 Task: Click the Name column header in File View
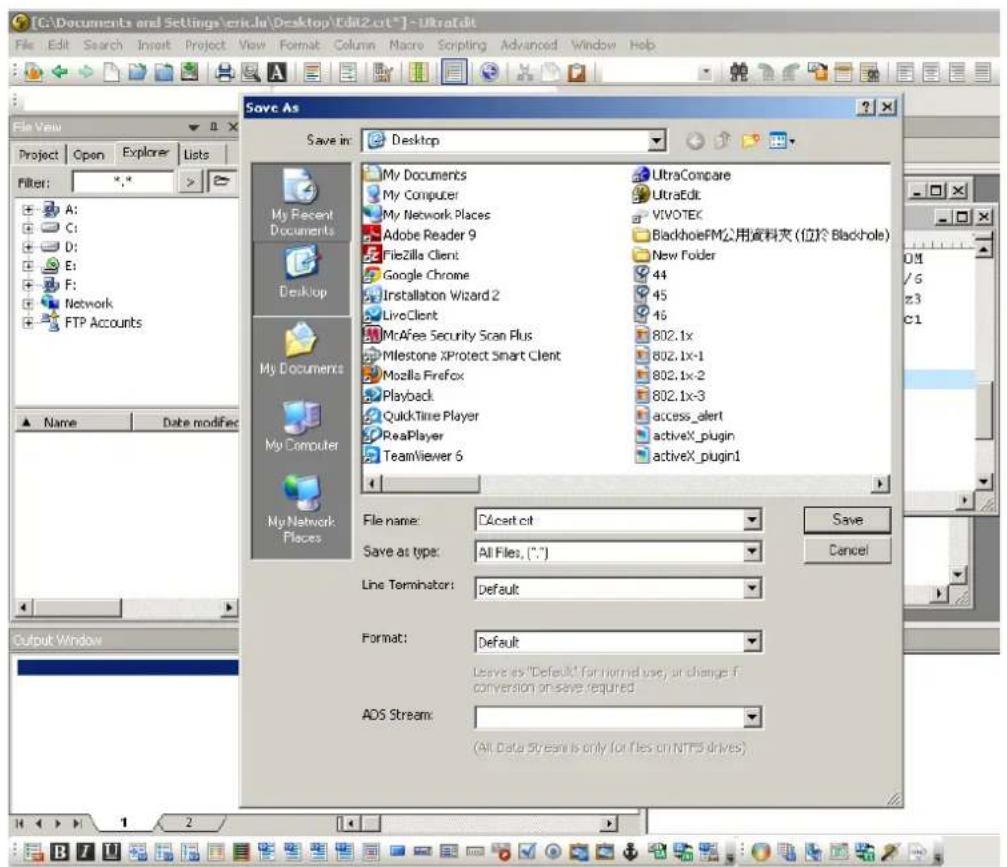(73, 422)
